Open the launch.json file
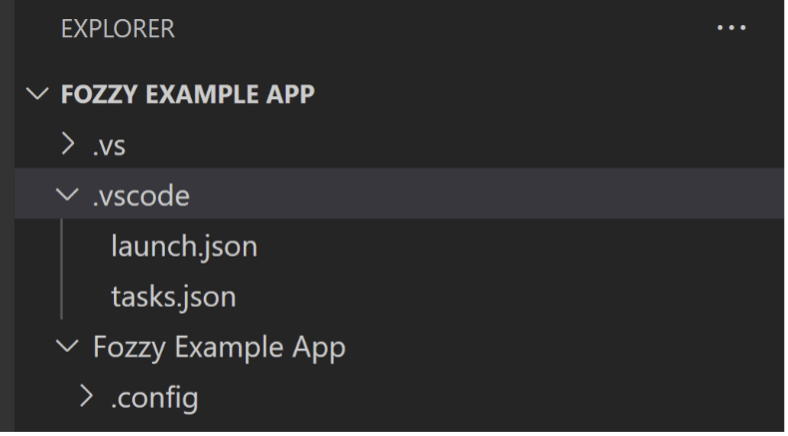Viewport: 788px width, 436px height. [x=184, y=246]
